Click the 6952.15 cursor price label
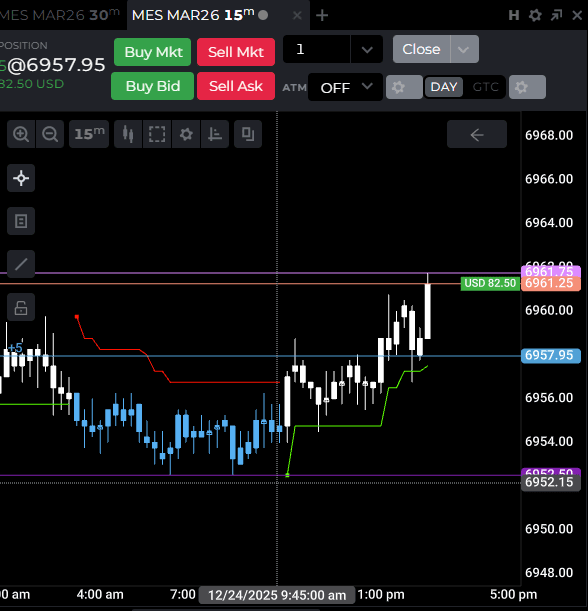 (551, 482)
